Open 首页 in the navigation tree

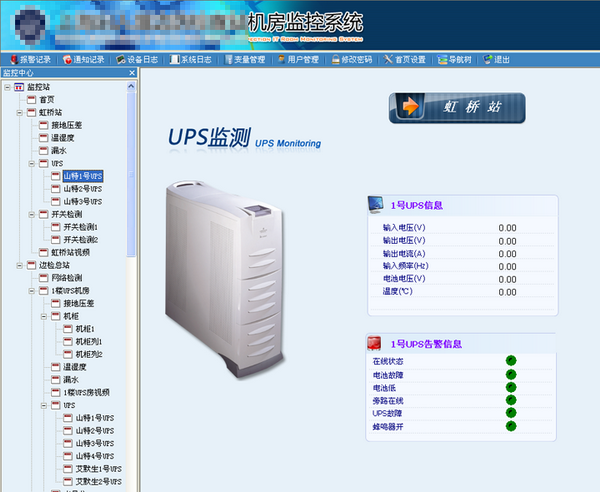pyautogui.click(x=46, y=100)
